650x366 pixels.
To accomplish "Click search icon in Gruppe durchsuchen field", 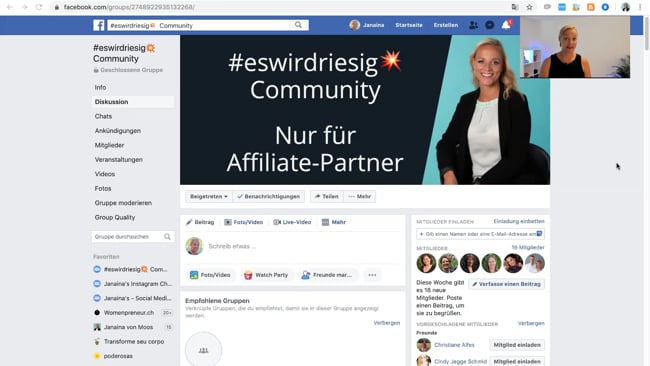I will [x=167, y=237].
